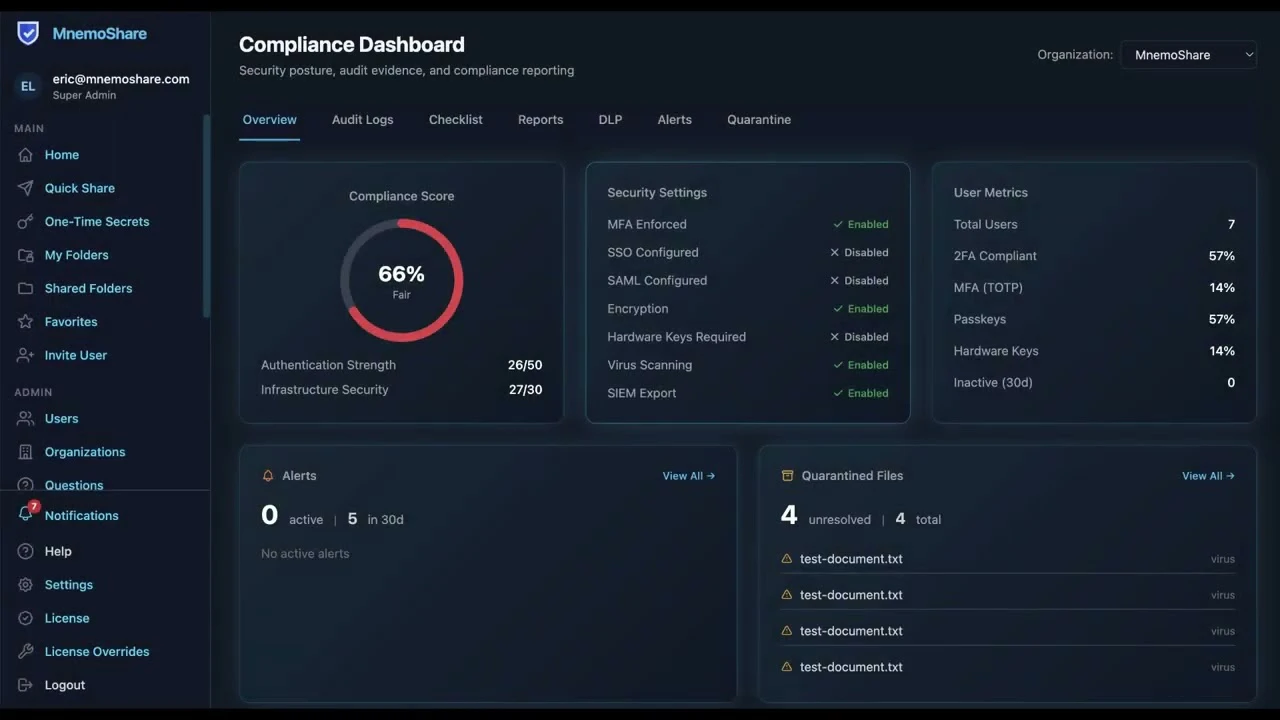Image resolution: width=1280 pixels, height=720 pixels.
Task: Click the Alerts card bell icon
Action: click(x=268, y=476)
